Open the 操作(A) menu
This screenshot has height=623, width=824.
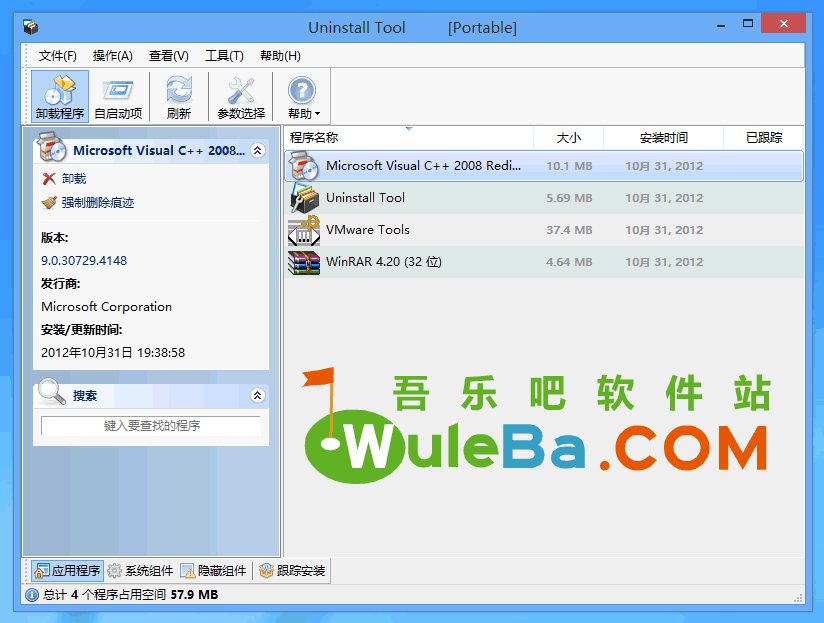(112, 56)
